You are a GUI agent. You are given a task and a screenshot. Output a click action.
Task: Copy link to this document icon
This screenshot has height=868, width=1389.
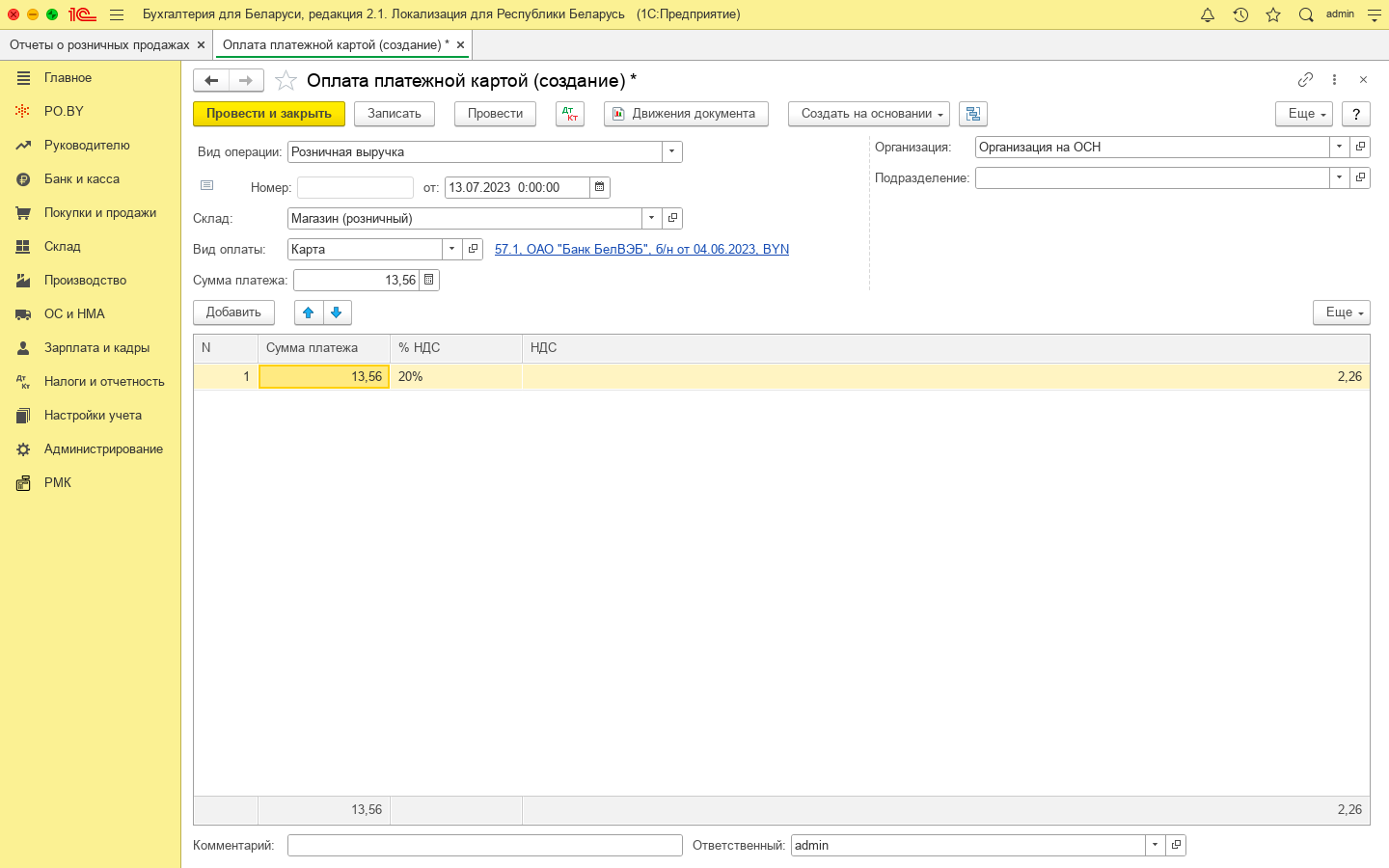1305,80
